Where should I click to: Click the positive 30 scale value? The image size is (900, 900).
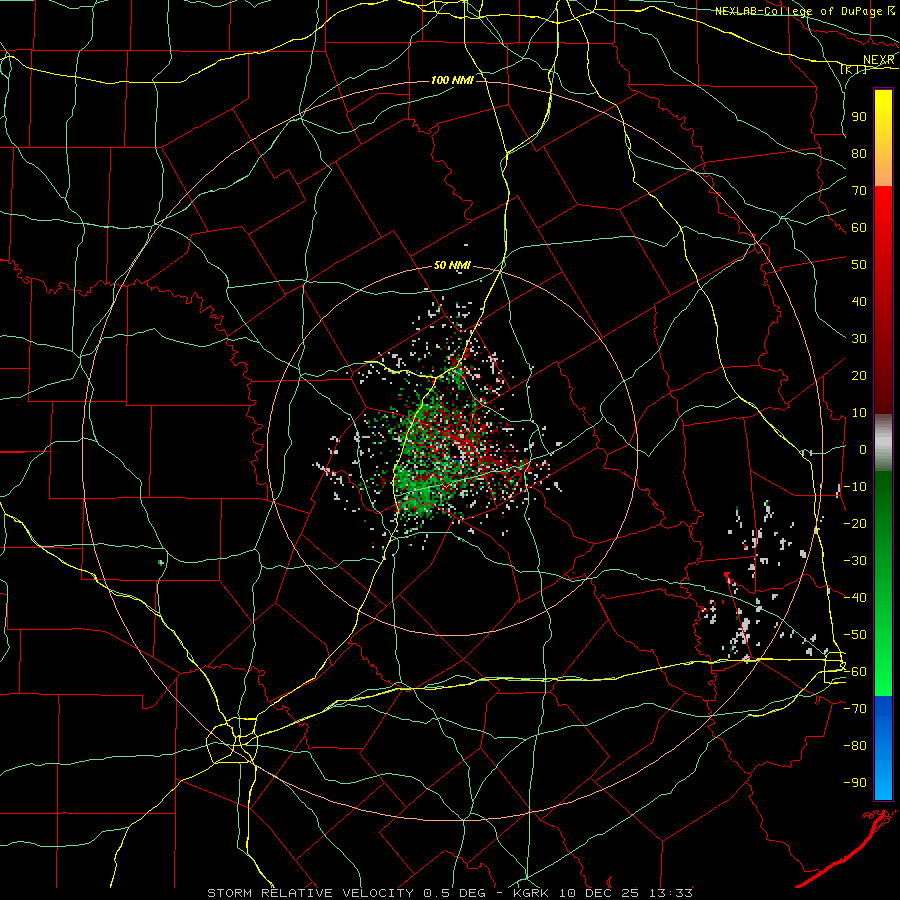tap(859, 339)
